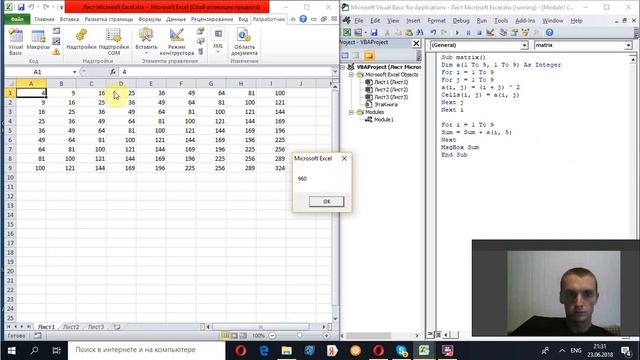This screenshot has height=360, width=640.
Task: Click Excel horizontal scrollbar thumb
Action: click(x=260, y=327)
